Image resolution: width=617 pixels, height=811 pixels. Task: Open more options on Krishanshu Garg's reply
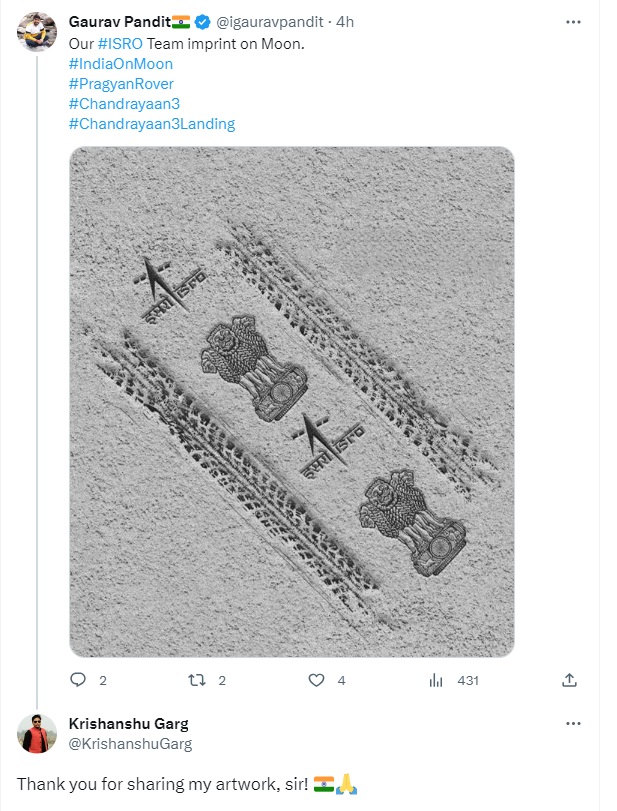(572, 721)
